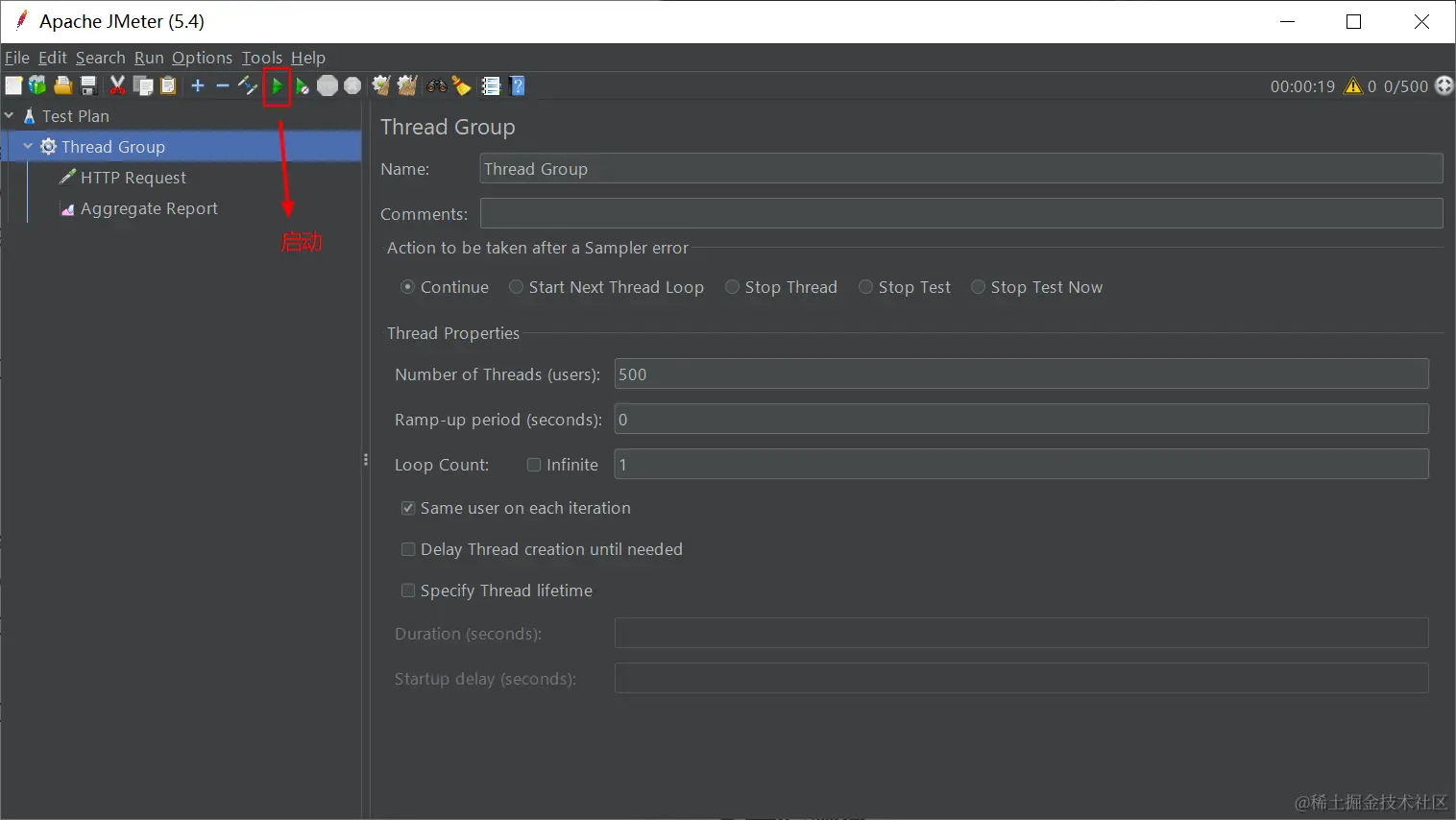The width and height of the screenshot is (1456, 820).
Task: Click the Ramp-up period field
Action: [1022, 419]
